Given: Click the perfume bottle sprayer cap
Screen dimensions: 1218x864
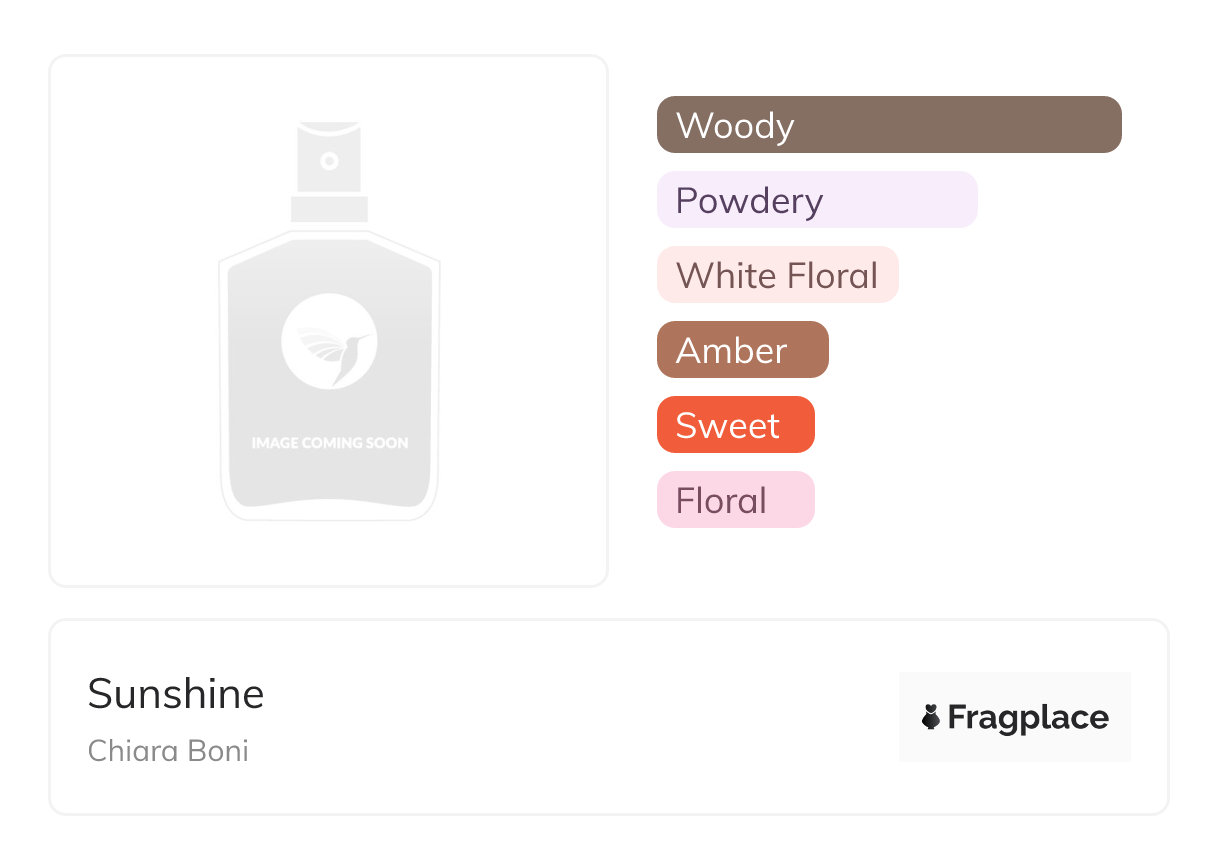Looking at the screenshot, I should [329, 157].
